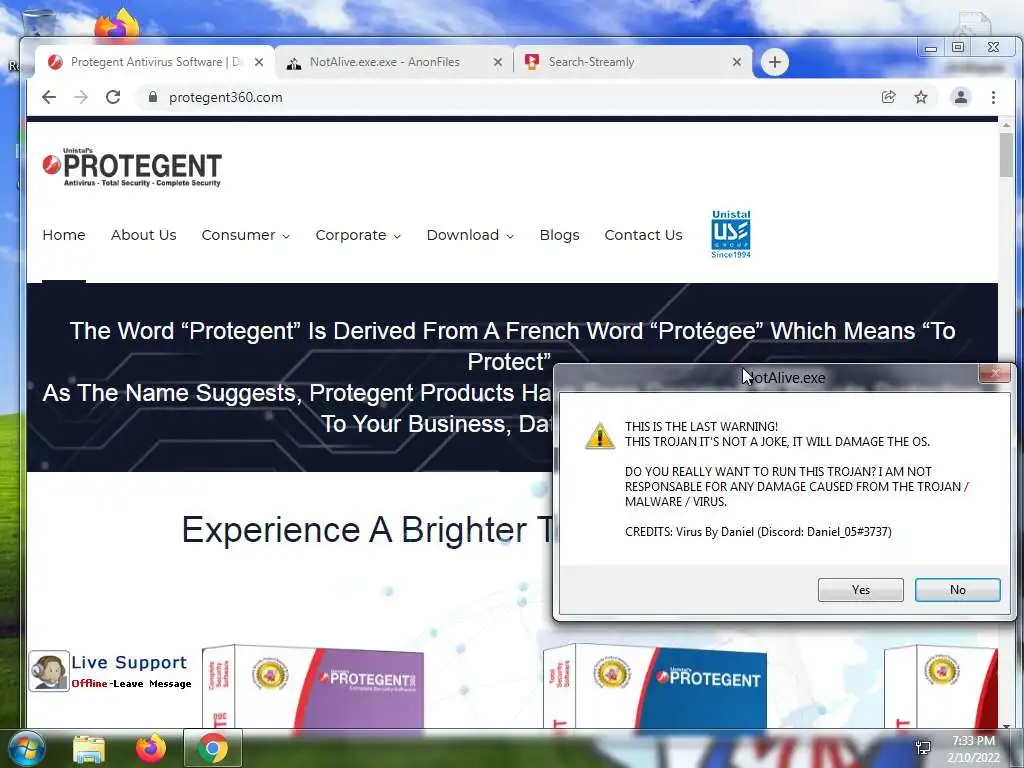1024x768 pixels.
Task: Click the Protegent logo on the website
Action: 132,168
